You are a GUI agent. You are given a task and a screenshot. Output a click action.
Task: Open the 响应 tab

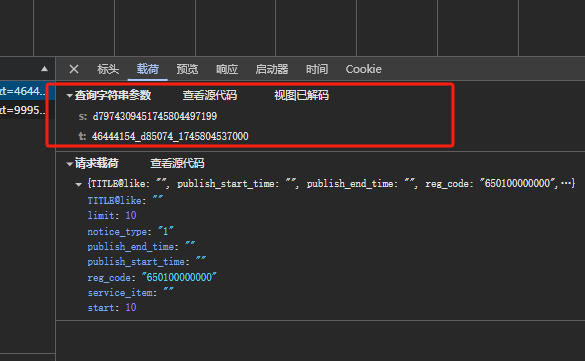tap(226, 69)
